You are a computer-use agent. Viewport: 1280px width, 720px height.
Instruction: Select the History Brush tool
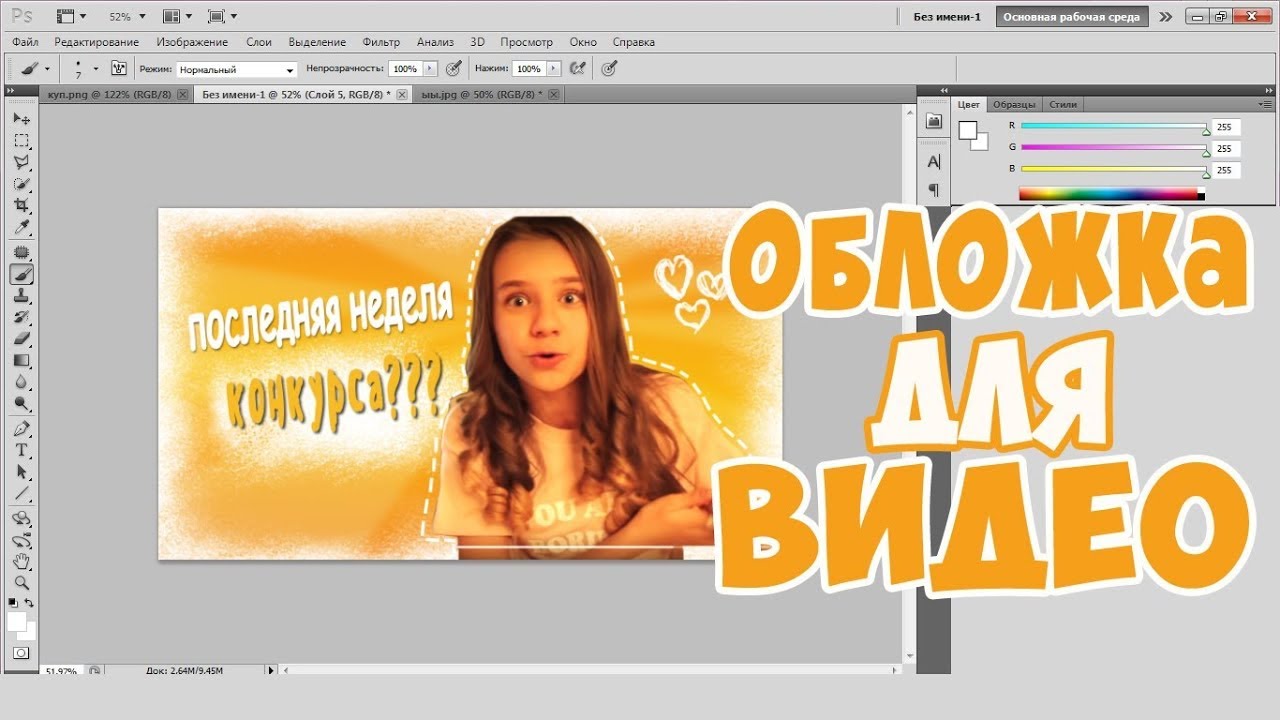tap(21, 317)
